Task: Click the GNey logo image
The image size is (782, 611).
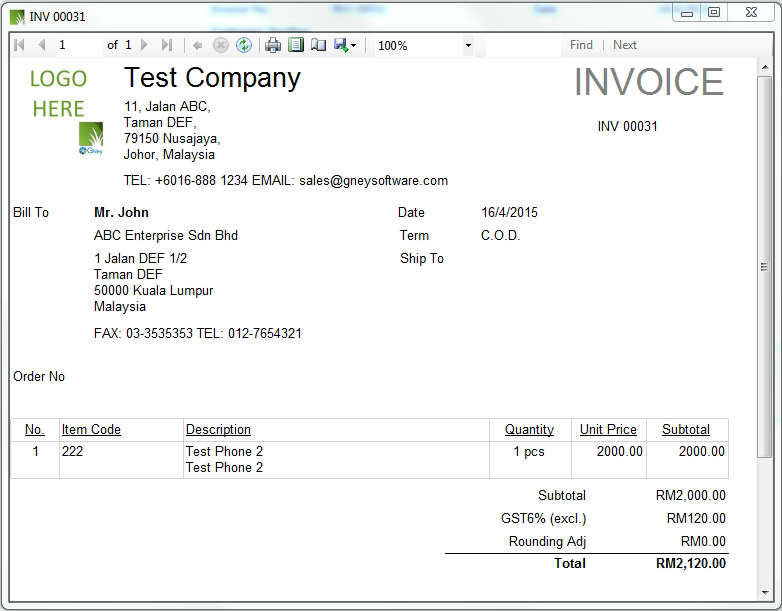Action: pos(91,139)
